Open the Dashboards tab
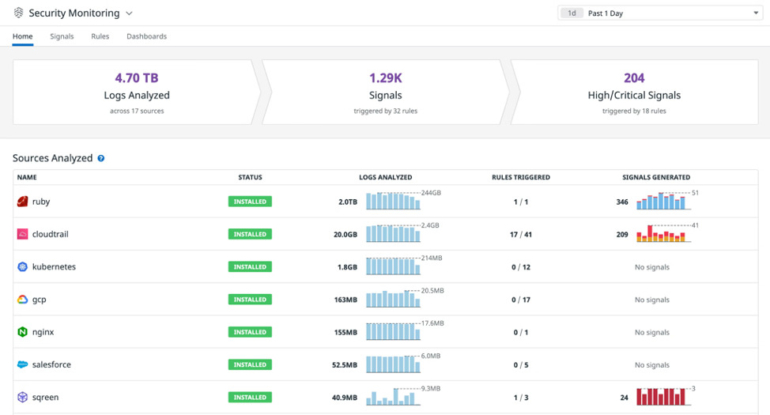770x415 pixels. [x=146, y=37]
